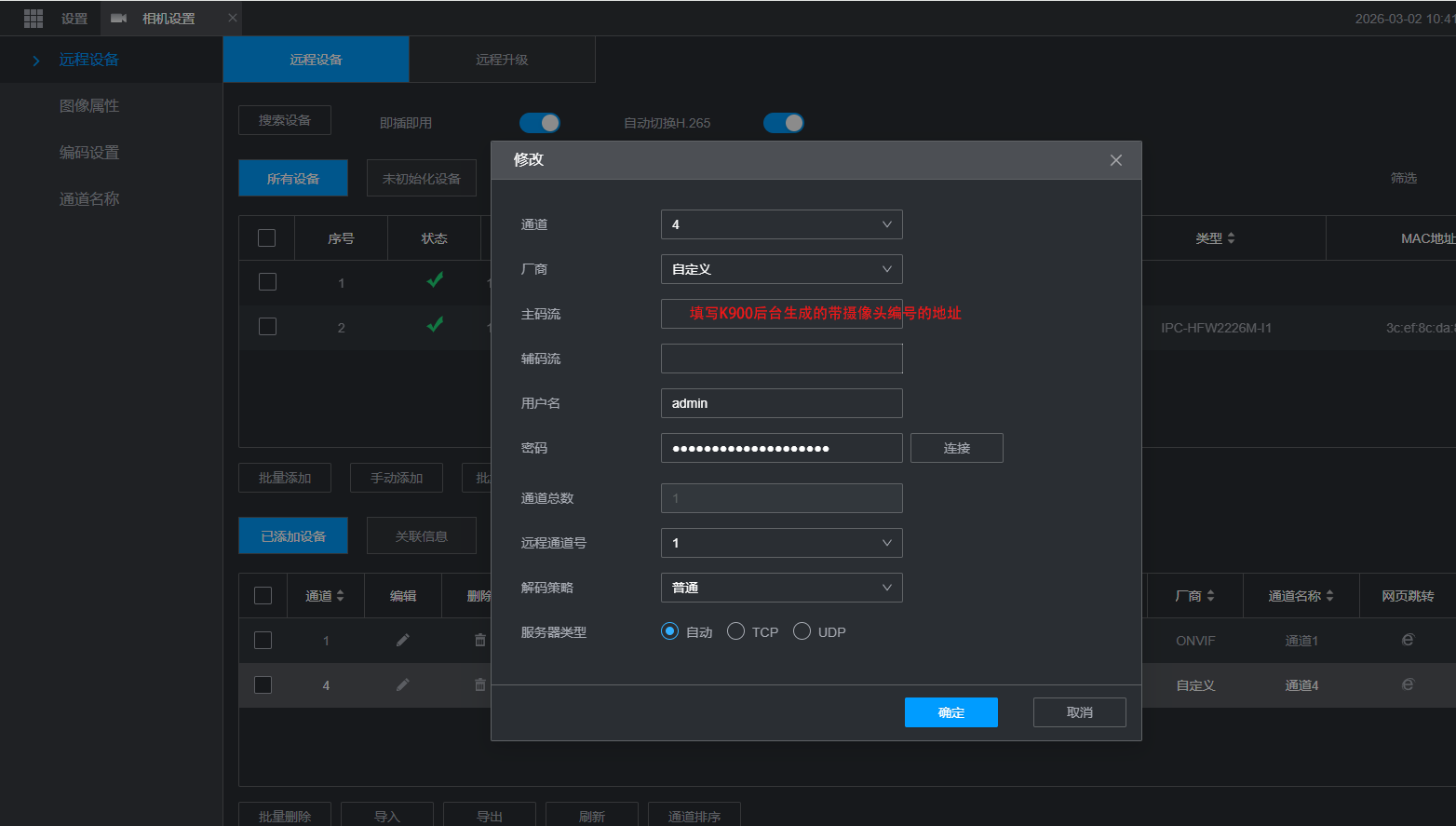Screen dimensions: 1456x826
Task: Expand the 通道 dropdown showing 4
Action: pyautogui.click(x=781, y=224)
